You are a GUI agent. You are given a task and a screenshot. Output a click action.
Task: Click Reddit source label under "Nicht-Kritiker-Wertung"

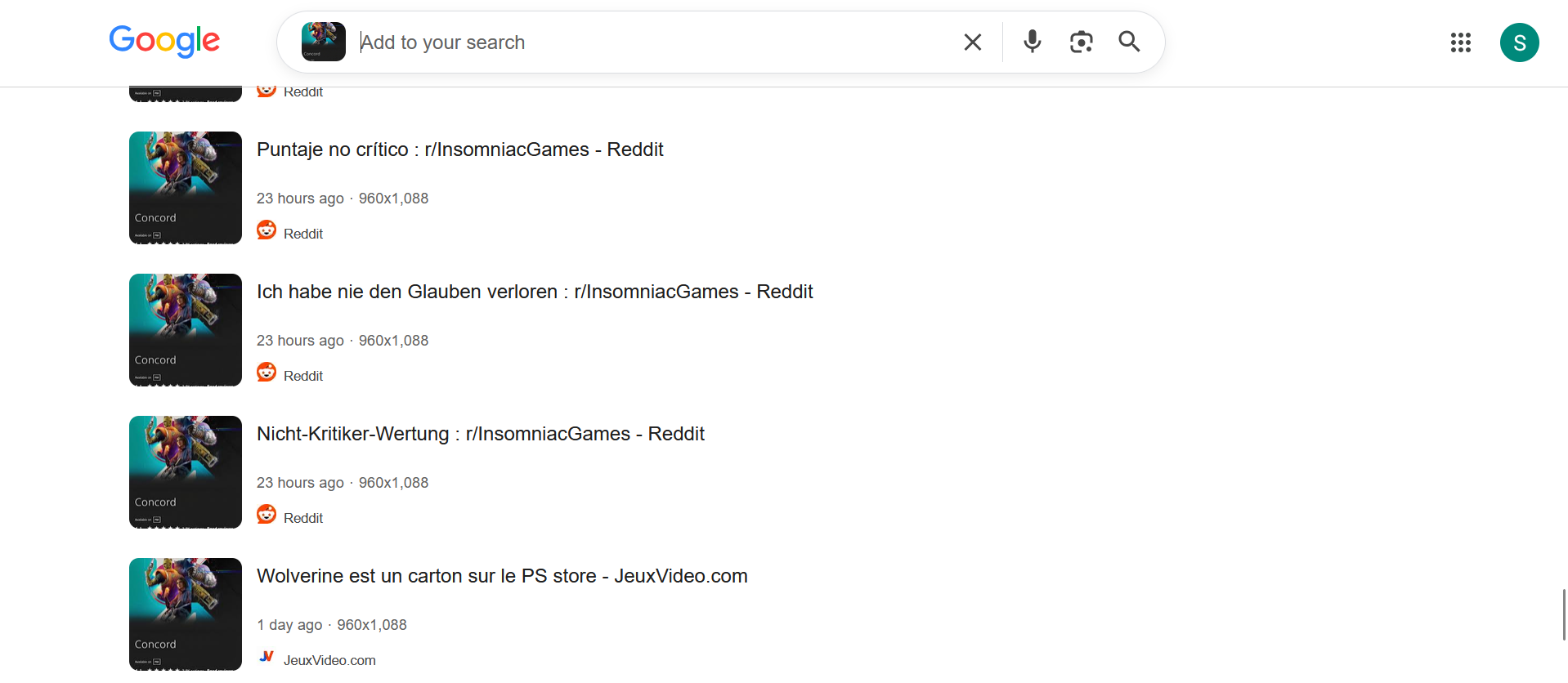303,518
